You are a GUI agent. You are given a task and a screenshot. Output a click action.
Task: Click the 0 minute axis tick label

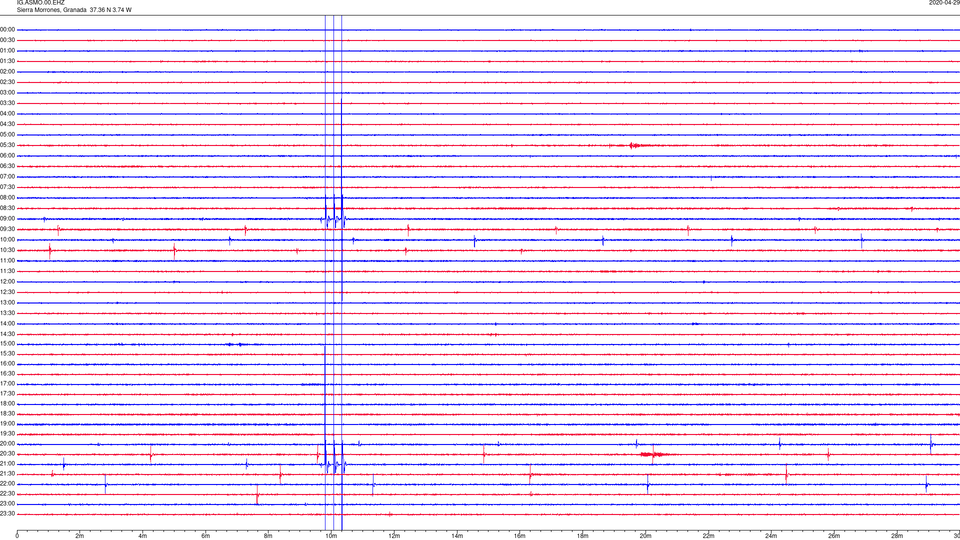pyautogui.click(x=17, y=536)
